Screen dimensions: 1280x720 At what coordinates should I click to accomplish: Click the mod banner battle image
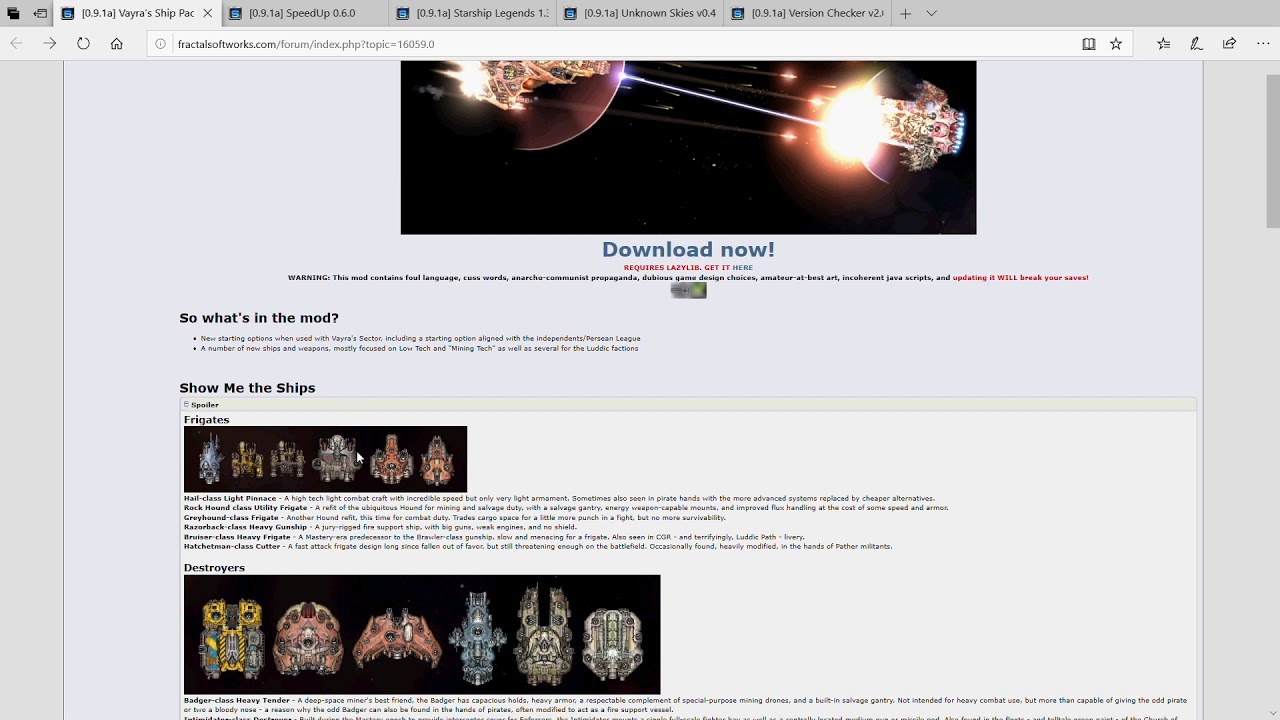click(x=688, y=148)
